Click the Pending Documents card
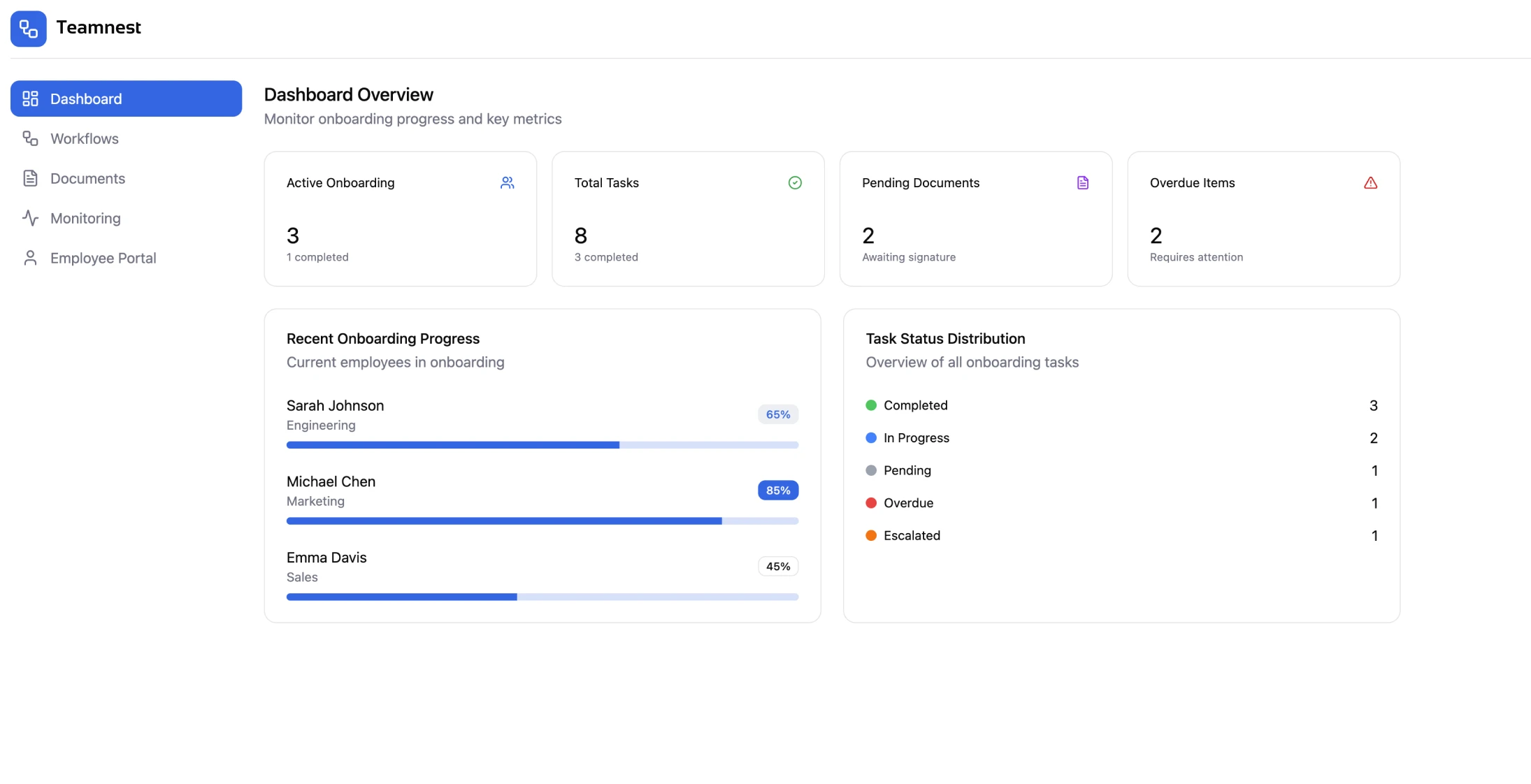Screen dimensions: 1531x784 976,219
